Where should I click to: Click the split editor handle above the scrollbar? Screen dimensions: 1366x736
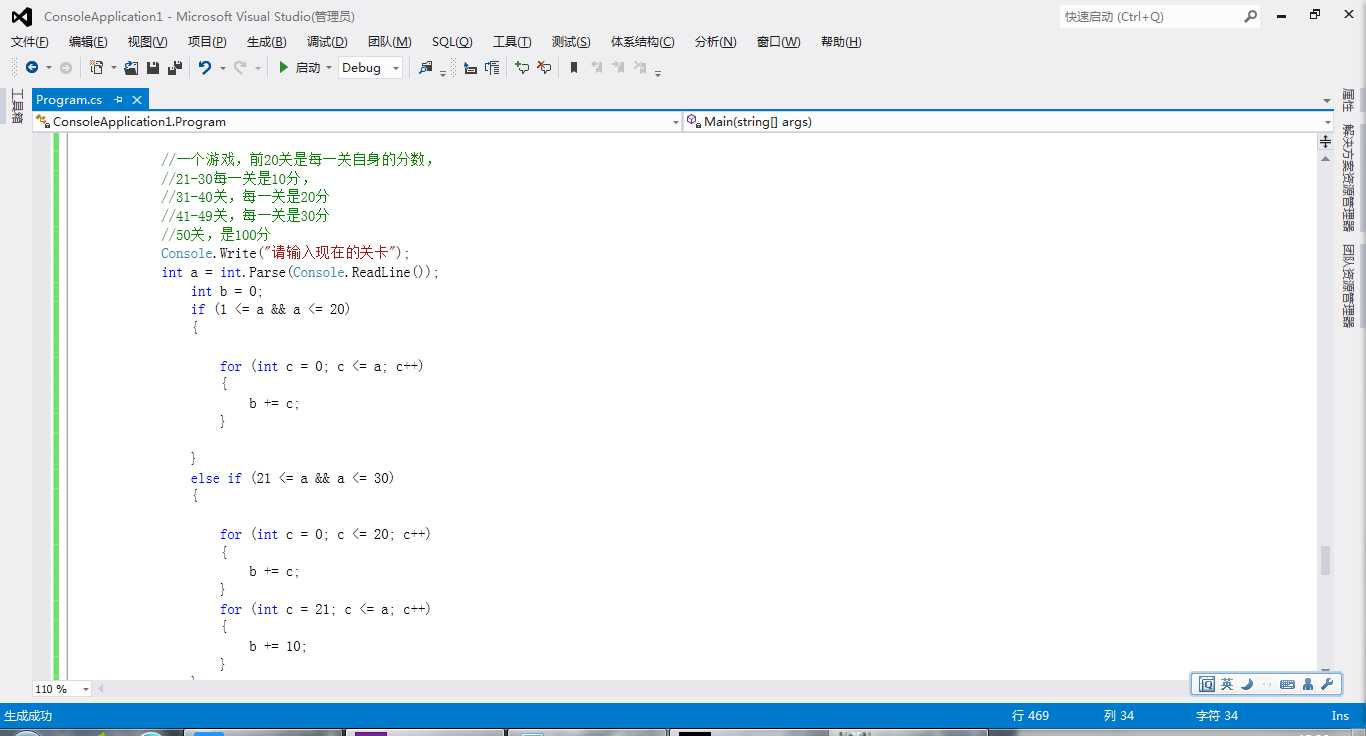tap(1325, 142)
